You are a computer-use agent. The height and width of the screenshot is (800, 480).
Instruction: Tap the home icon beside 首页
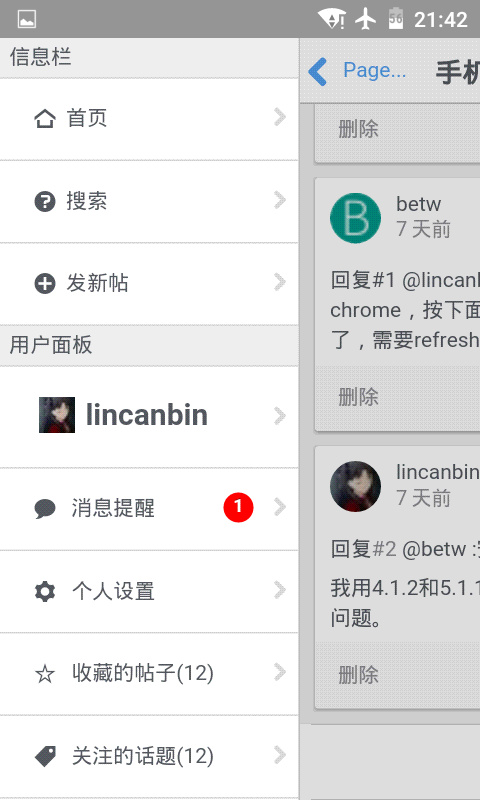click(45, 119)
